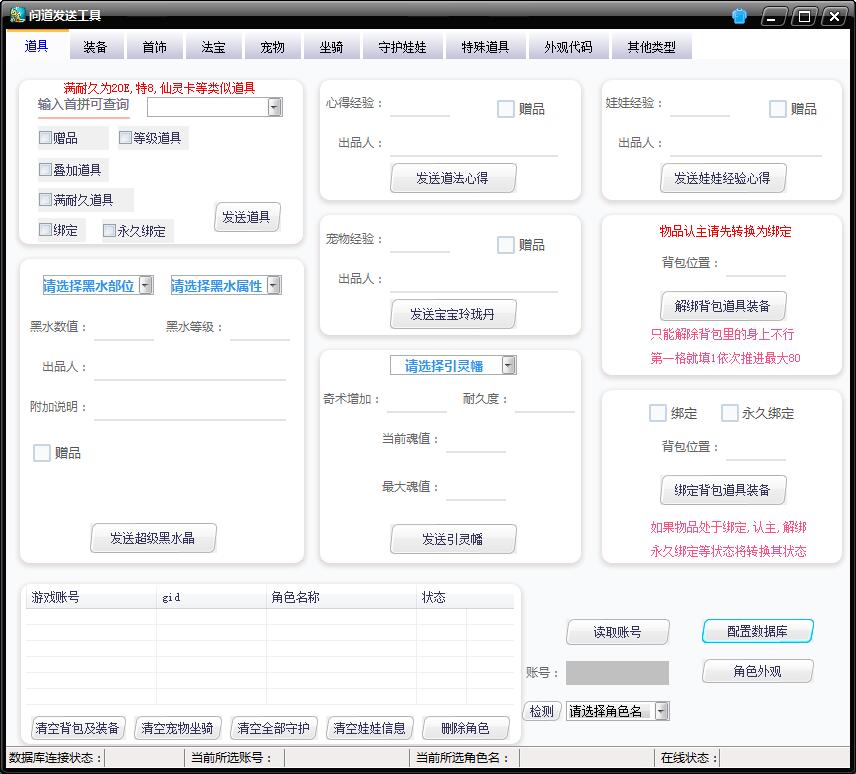Viewport: 856px width, 774px height.
Task: Click the 检测 button
Action: pyautogui.click(x=542, y=711)
